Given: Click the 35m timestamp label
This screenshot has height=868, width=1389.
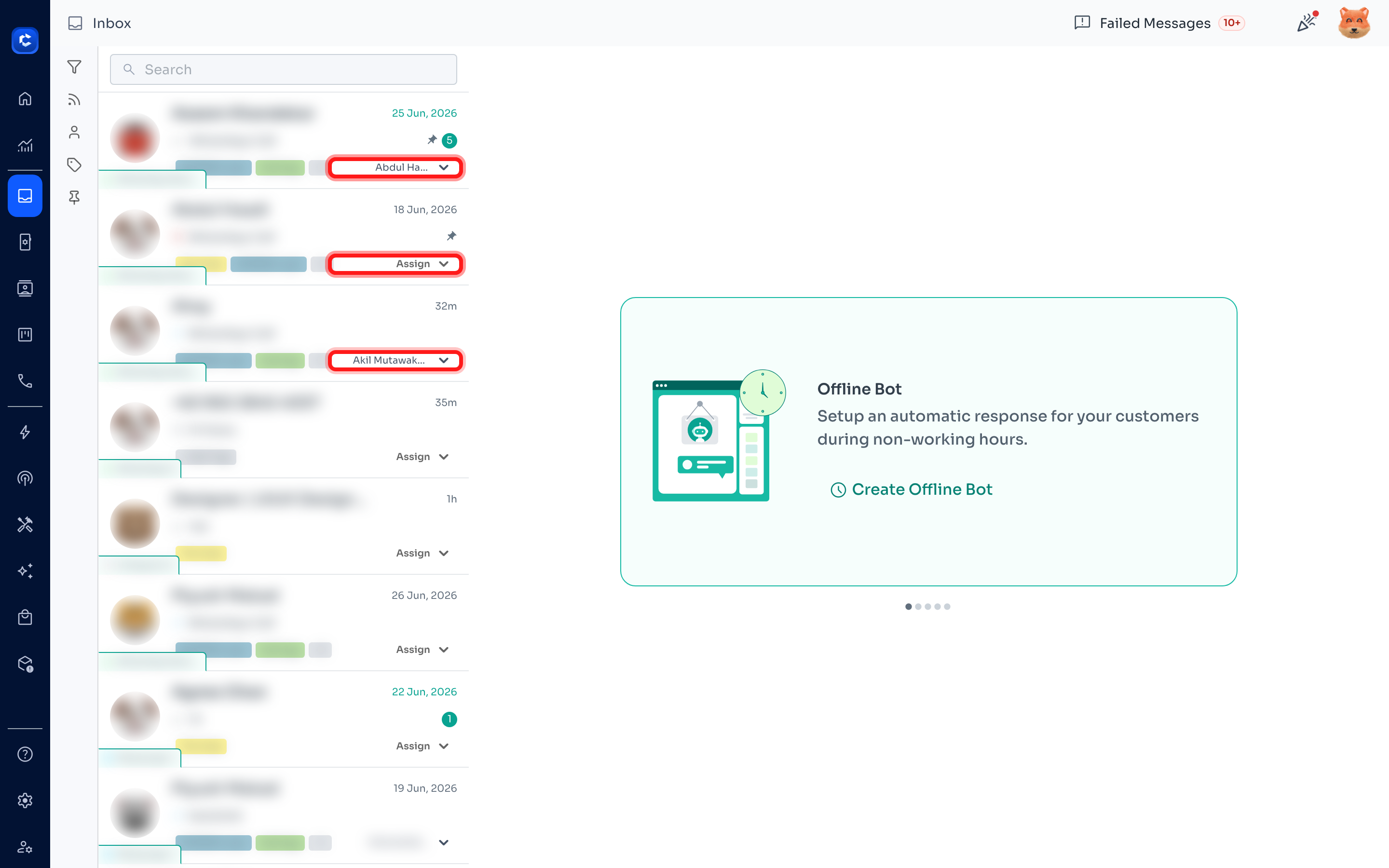Looking at the screenshot, I should coord(446,403).
